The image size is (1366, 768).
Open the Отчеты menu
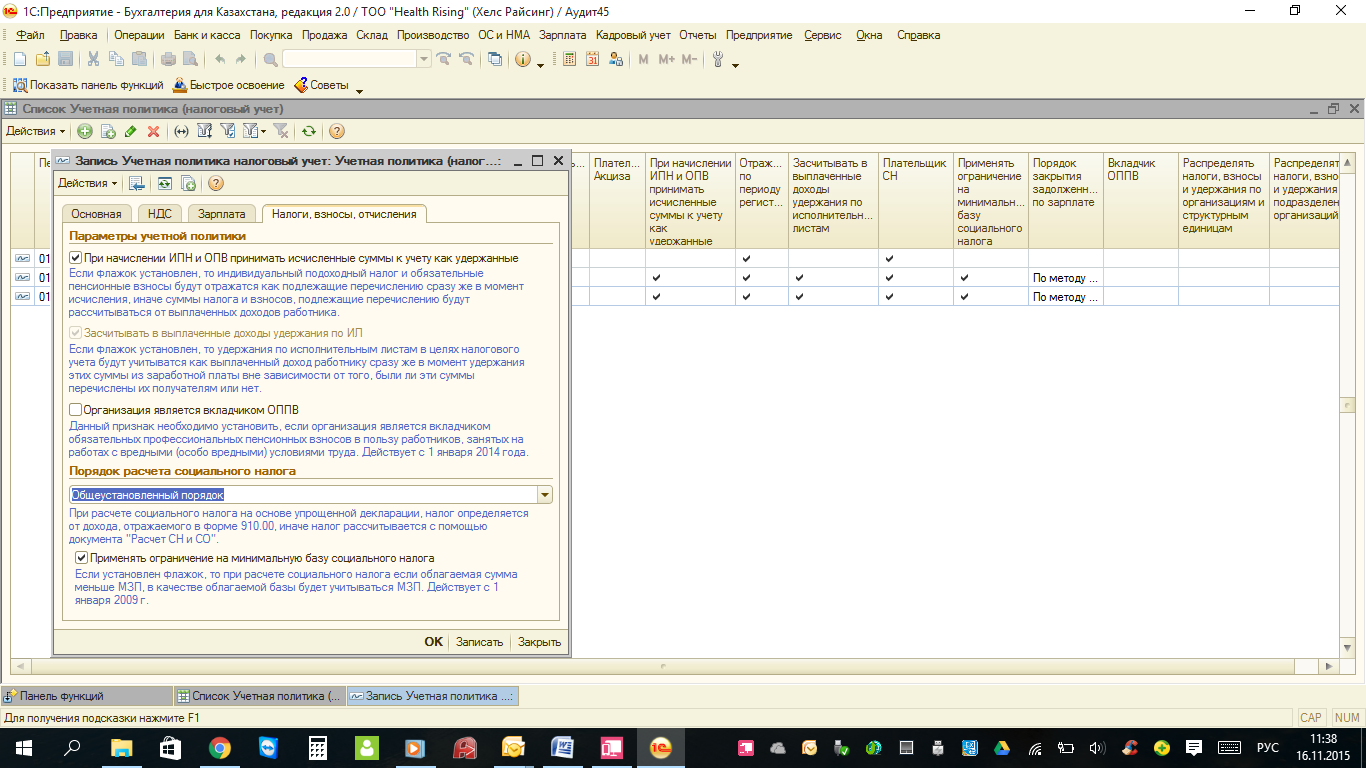click(698, 35)
